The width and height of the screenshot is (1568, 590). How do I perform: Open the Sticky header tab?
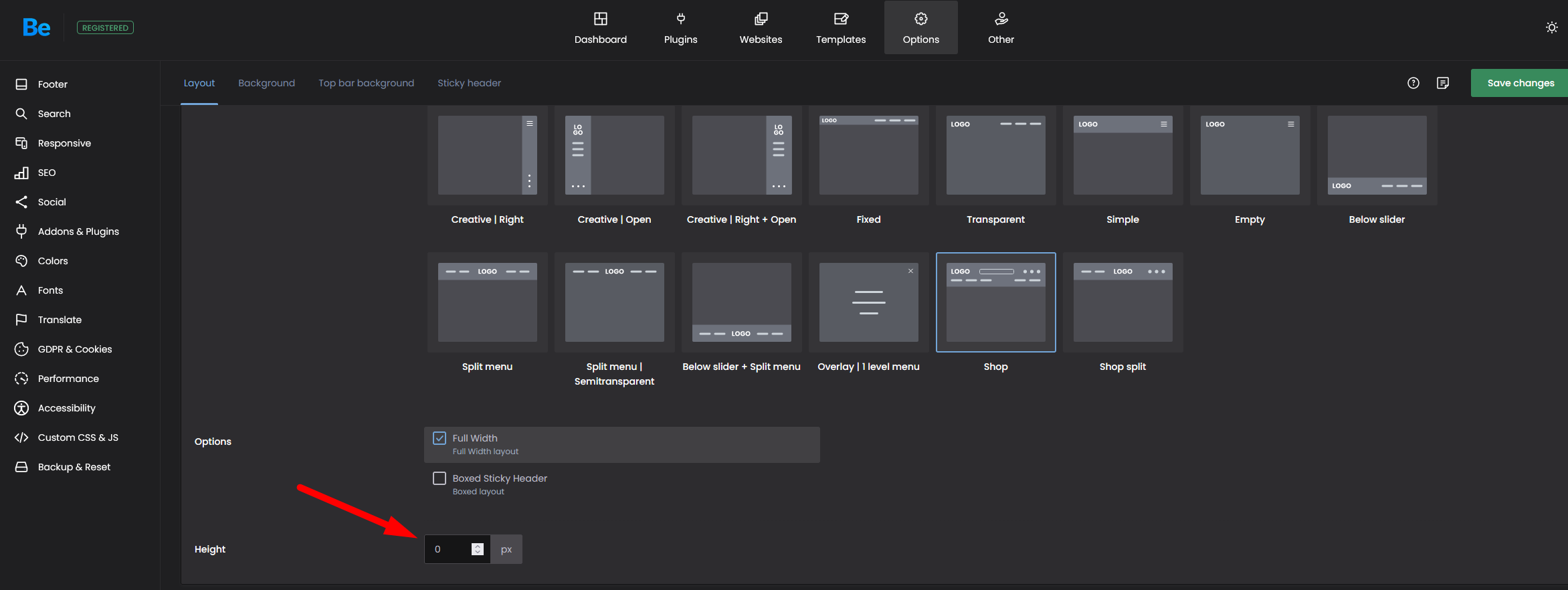click(469, 83)
